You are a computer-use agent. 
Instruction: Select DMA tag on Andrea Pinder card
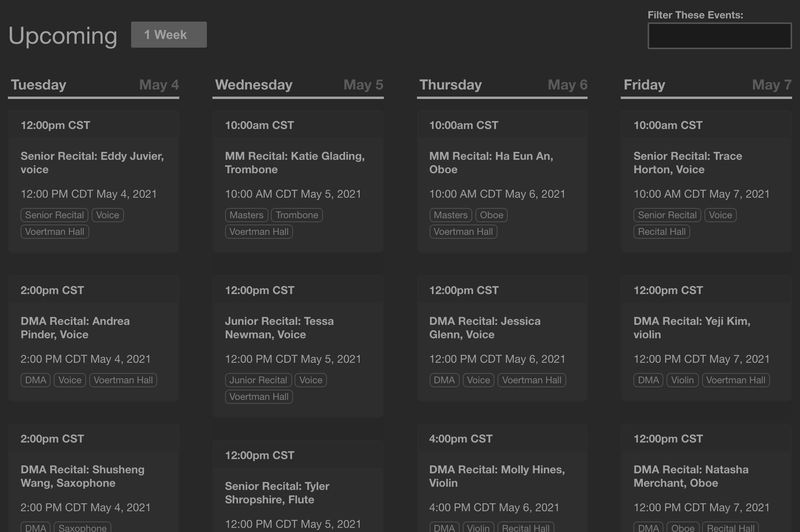pyautogui.click(x=36, y=380)
